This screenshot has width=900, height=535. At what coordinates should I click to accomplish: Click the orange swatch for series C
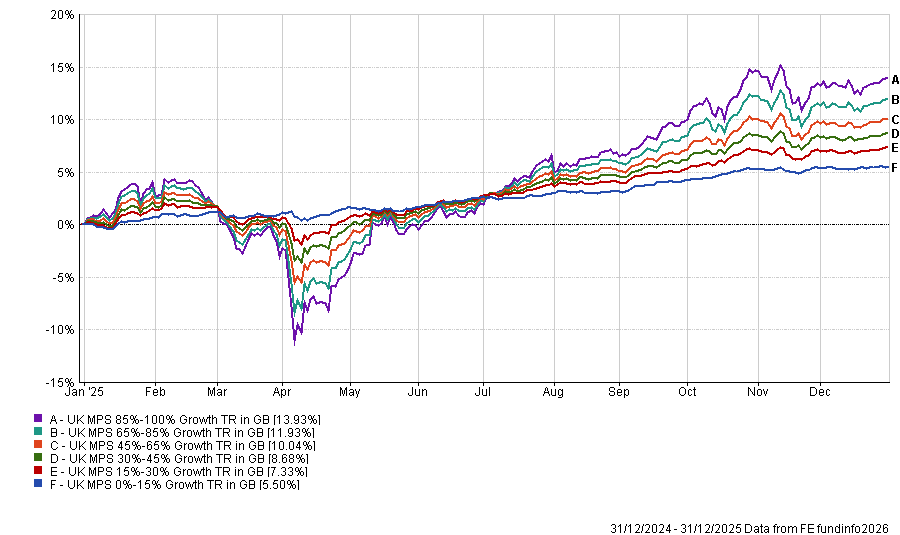(x=38, y=445)
